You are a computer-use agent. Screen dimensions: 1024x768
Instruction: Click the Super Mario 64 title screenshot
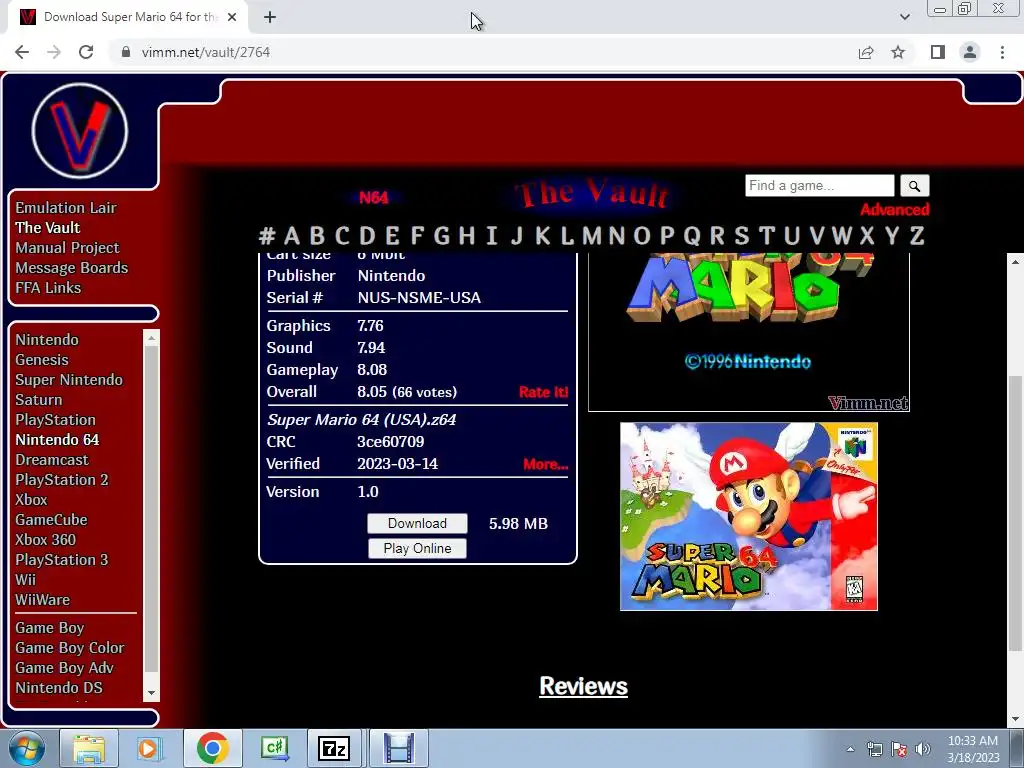click(748, 332)
